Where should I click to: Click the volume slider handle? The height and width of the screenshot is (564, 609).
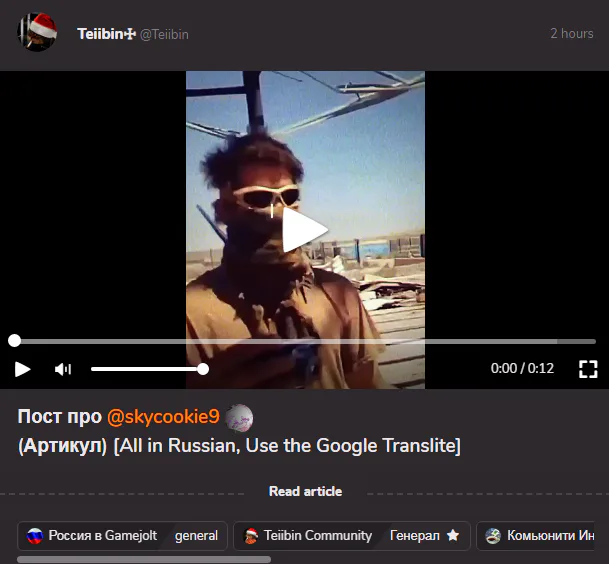[203, 369]
